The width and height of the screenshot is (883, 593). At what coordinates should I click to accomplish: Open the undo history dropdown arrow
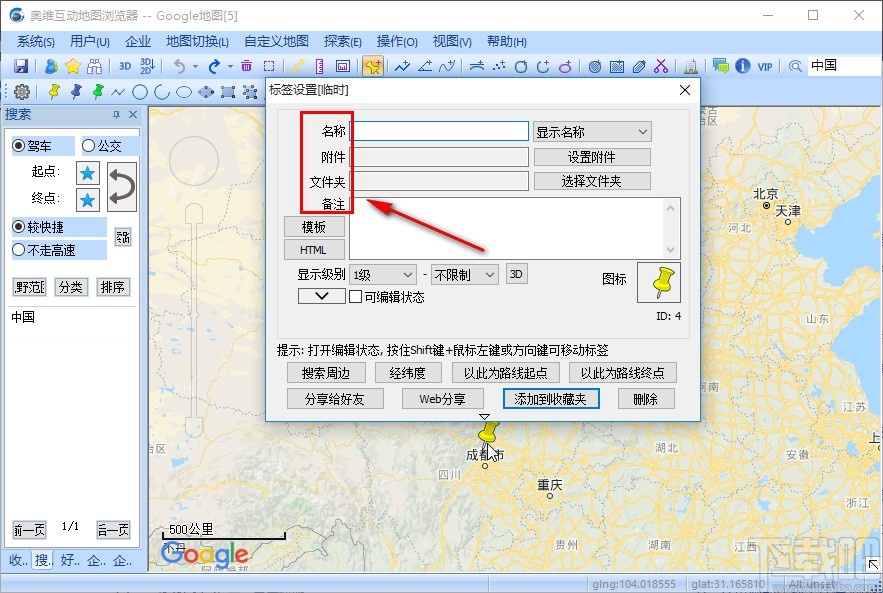coord(195,66)
